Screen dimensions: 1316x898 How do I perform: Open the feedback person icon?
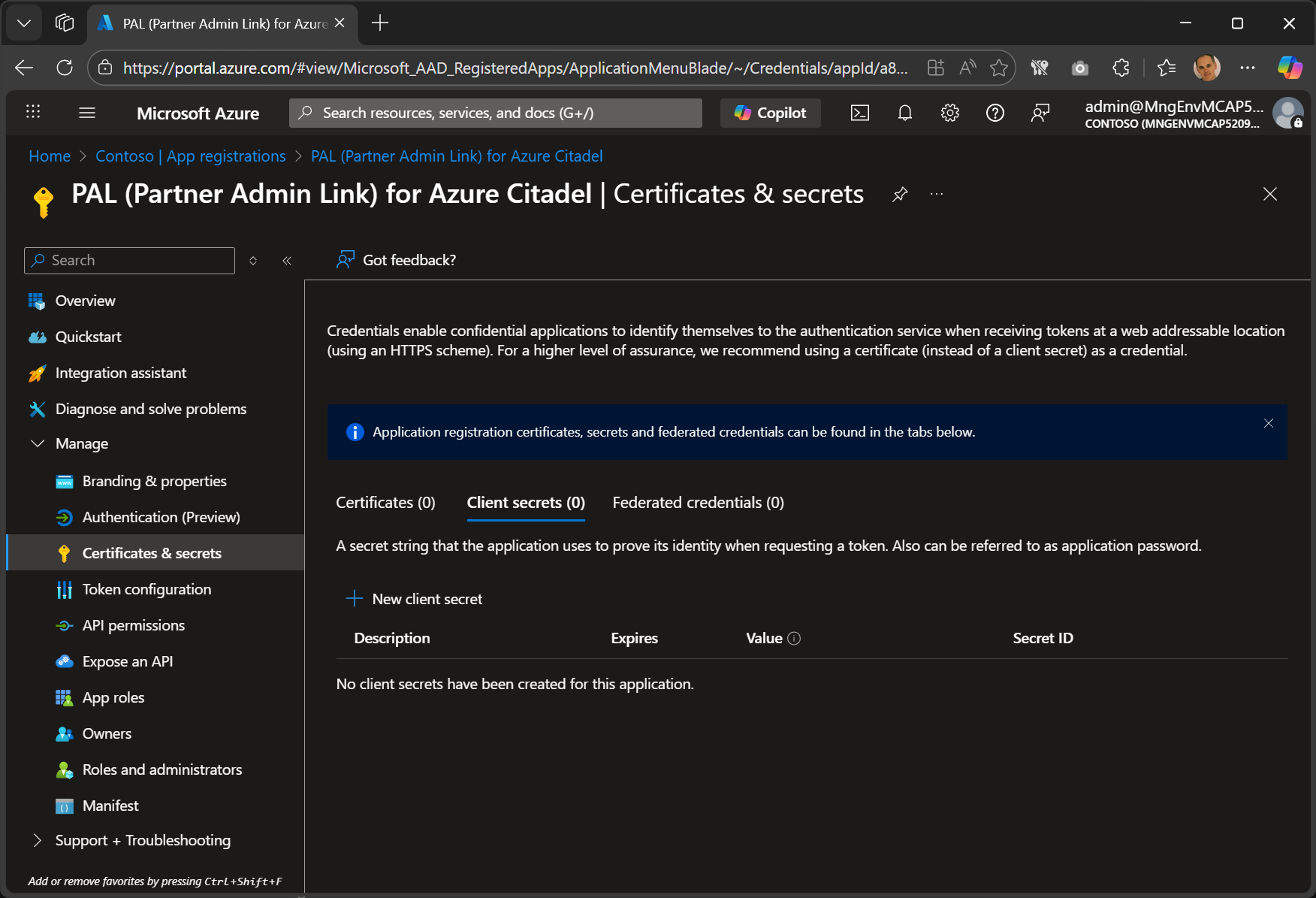[x=1040, y=113]
